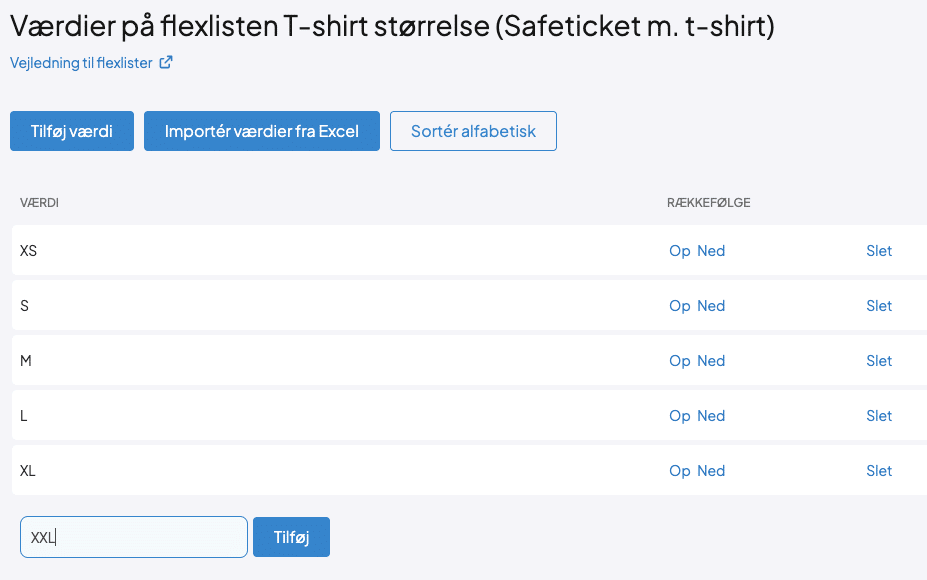Focus the new value field containing XXL

[x=134, y=537]
